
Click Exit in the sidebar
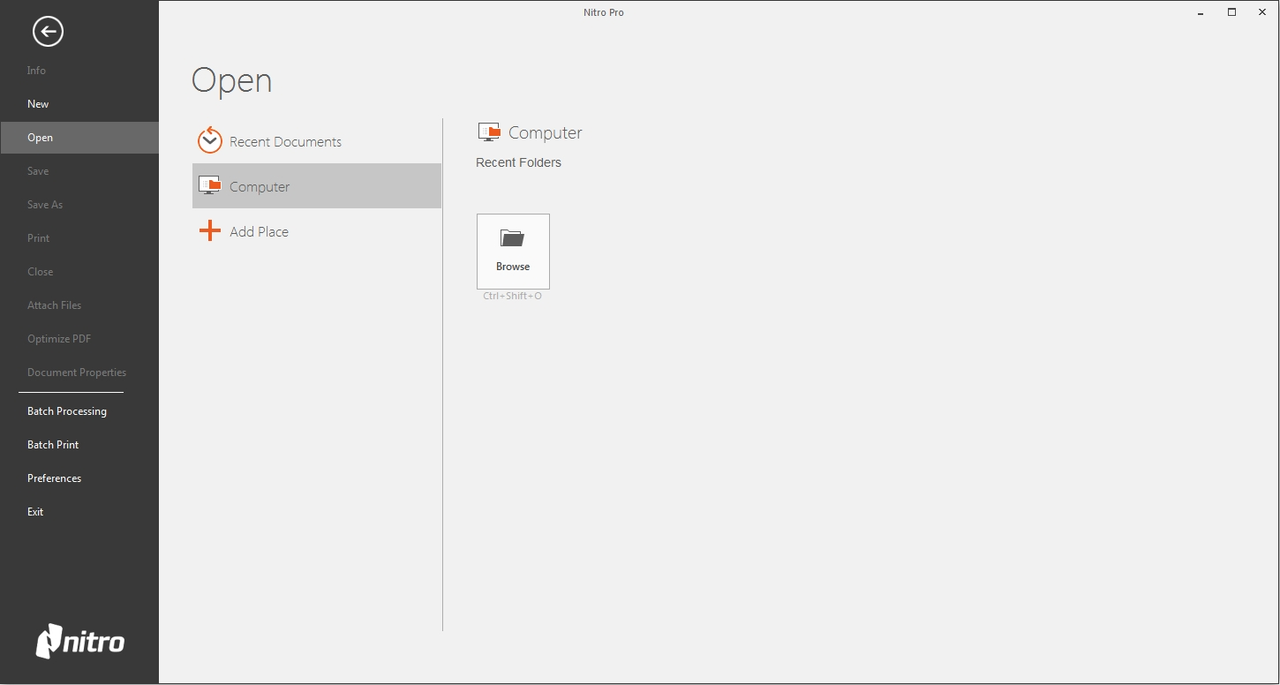click(35, 512)
